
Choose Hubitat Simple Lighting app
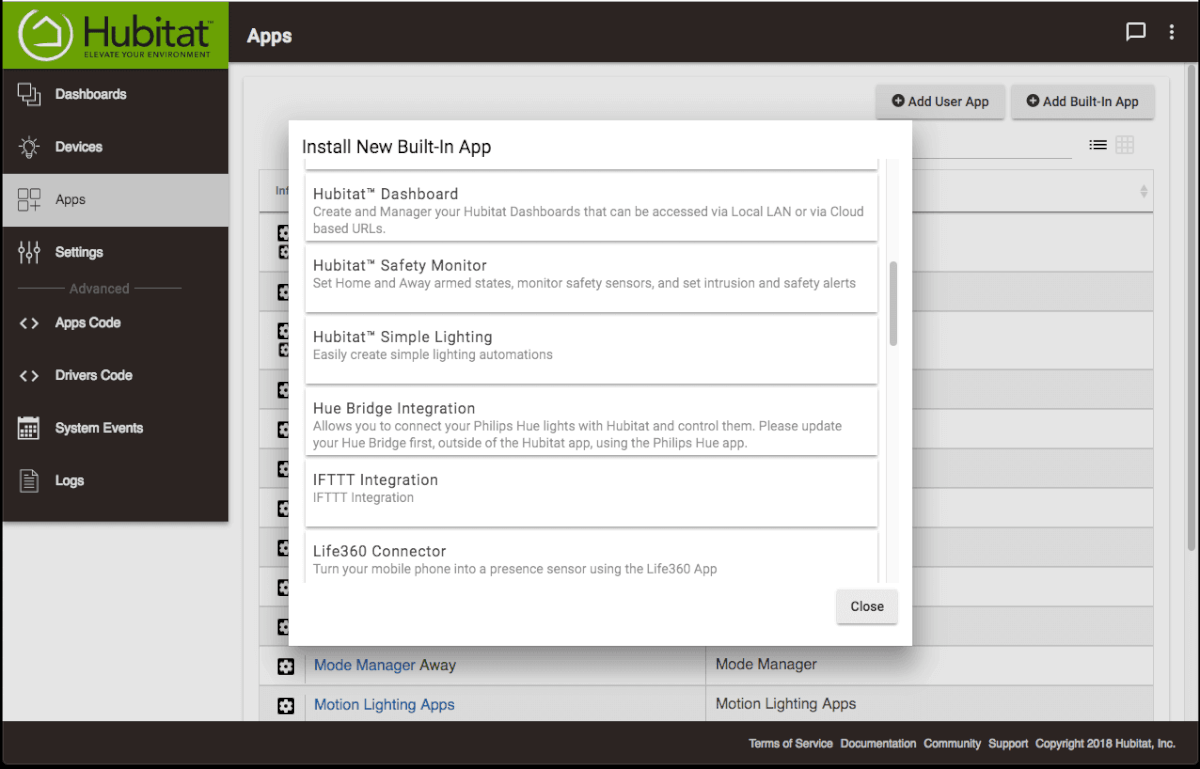pyautogui.click(x=592, y=350)
